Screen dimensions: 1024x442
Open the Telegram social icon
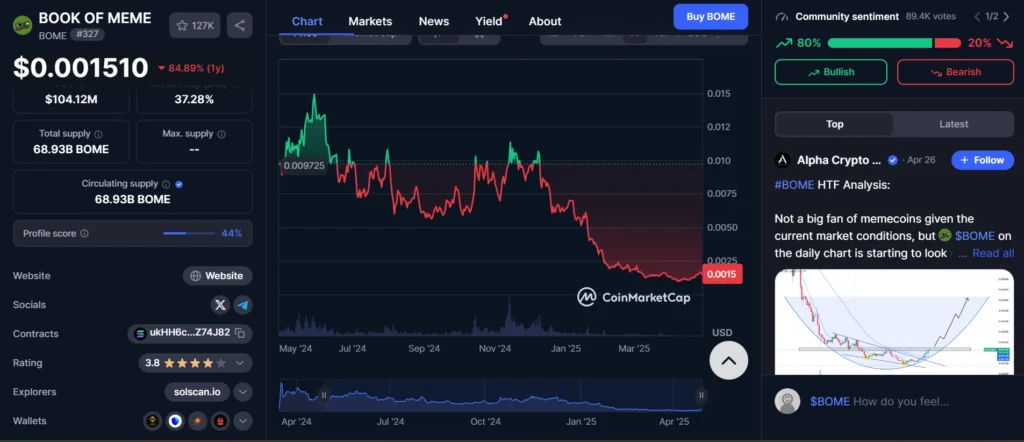(x=243, y=305)
